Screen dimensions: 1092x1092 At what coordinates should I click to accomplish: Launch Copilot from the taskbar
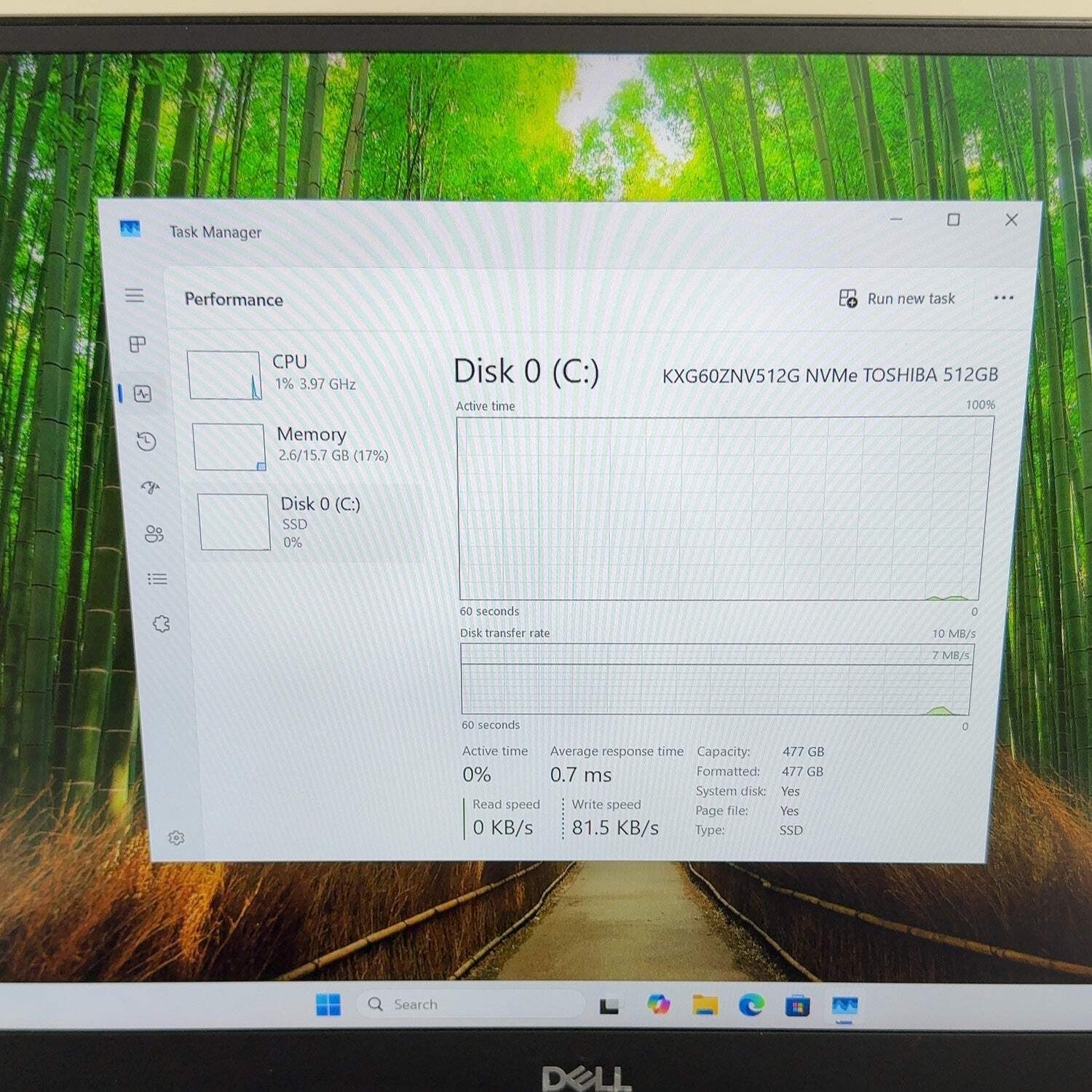658,1005
